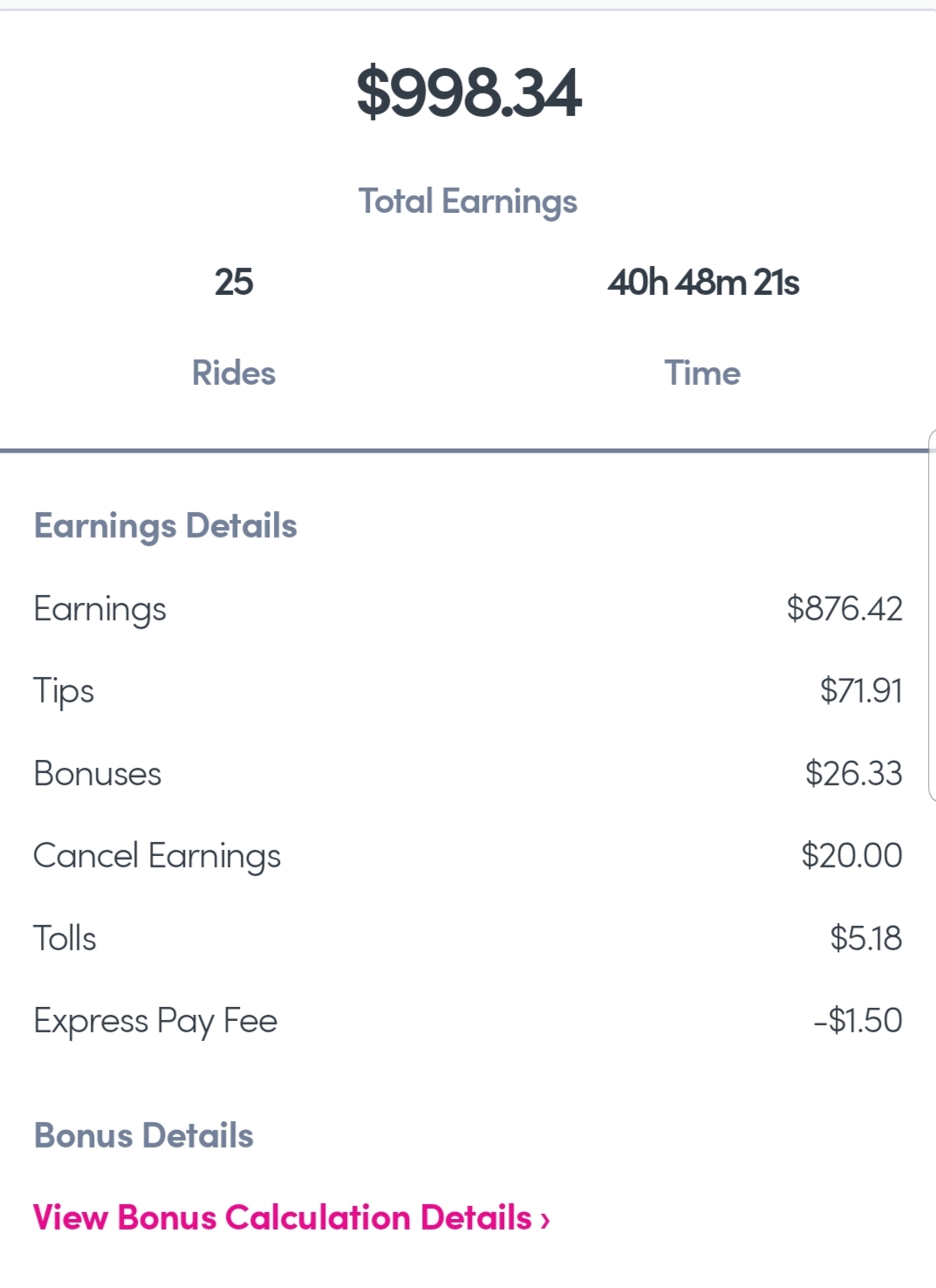The height and width of the screenshot is (1288, 936).
Task: Tap the 40h 48m 21s time value
Action: tap(703, 283)
